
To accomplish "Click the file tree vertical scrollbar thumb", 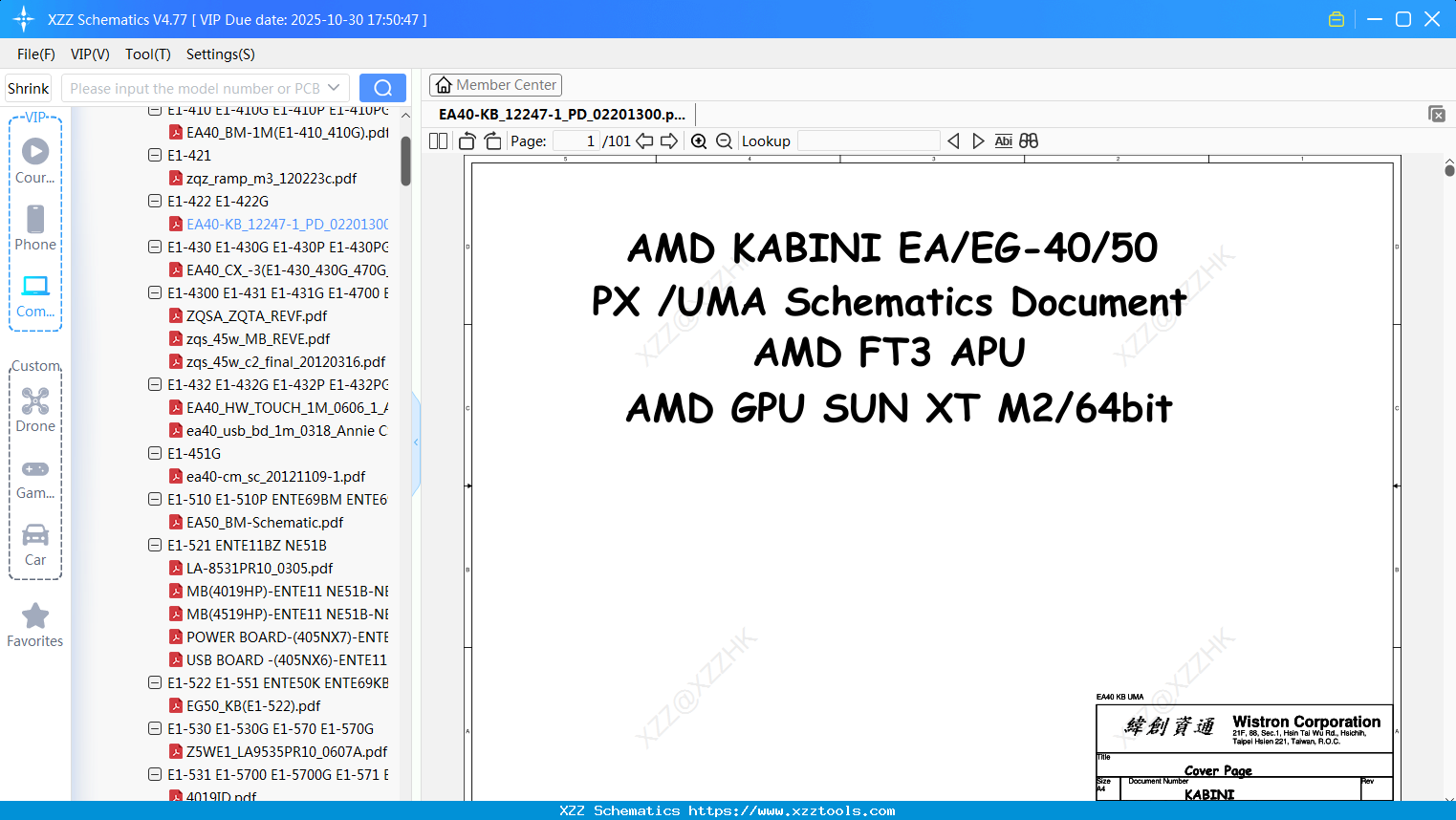I will click(x=405, y=161).
